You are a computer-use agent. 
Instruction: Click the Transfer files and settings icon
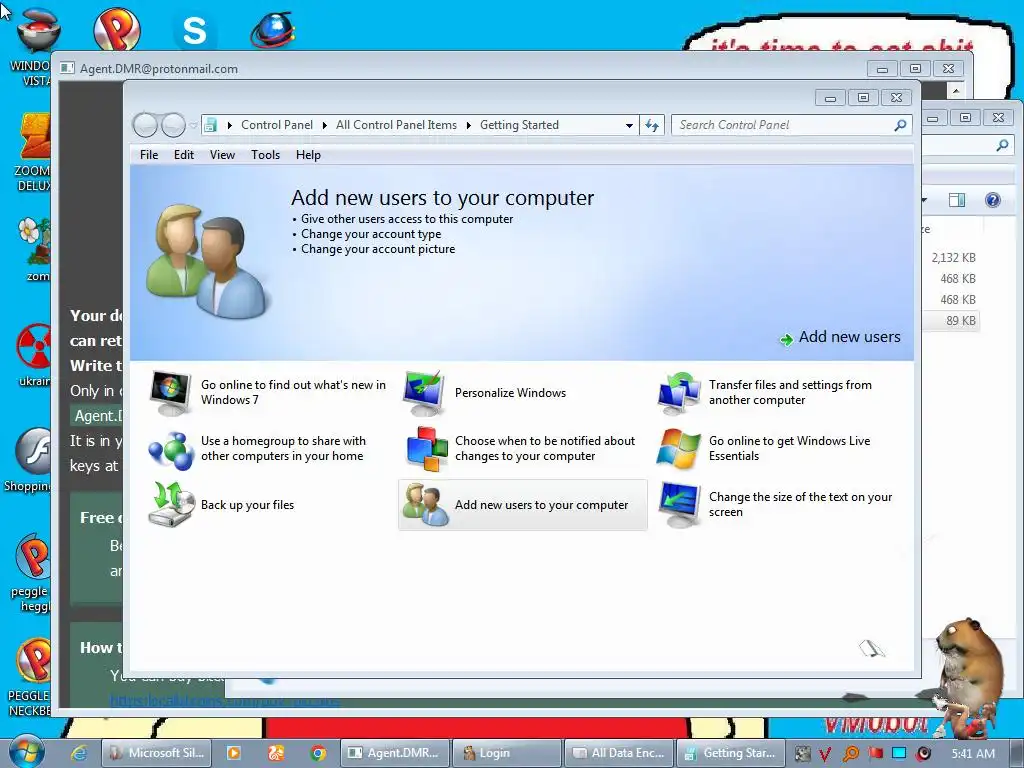pyautogui.click(x=679, y=392)
